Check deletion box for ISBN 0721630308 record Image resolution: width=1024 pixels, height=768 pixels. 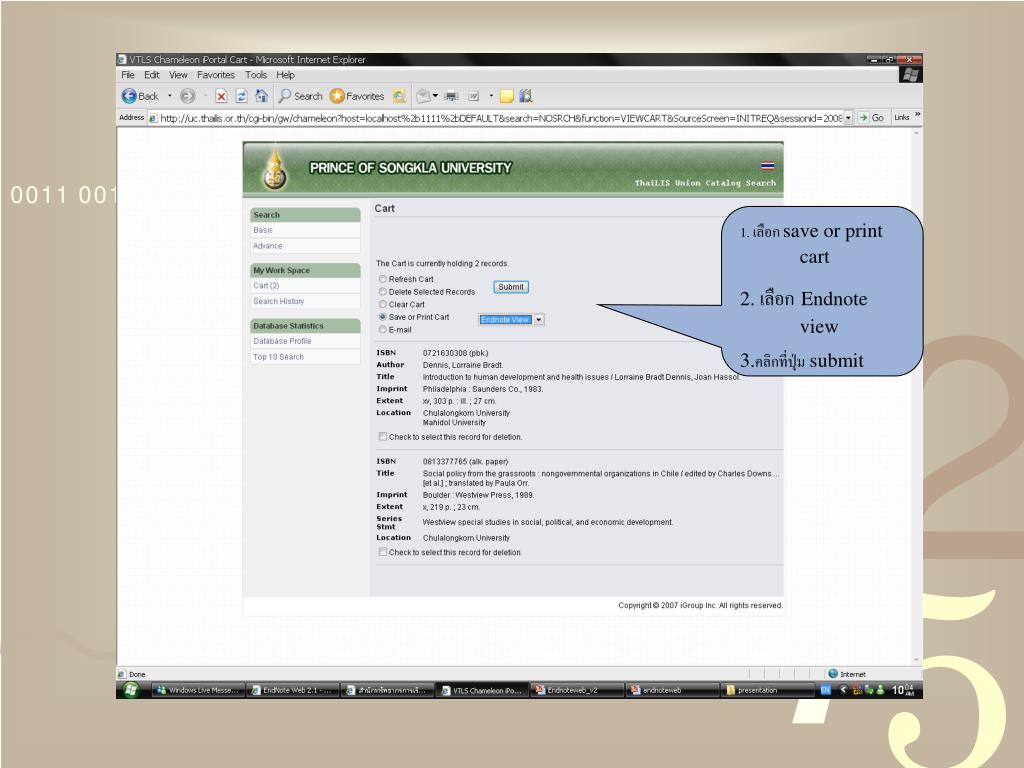(383, 437)
